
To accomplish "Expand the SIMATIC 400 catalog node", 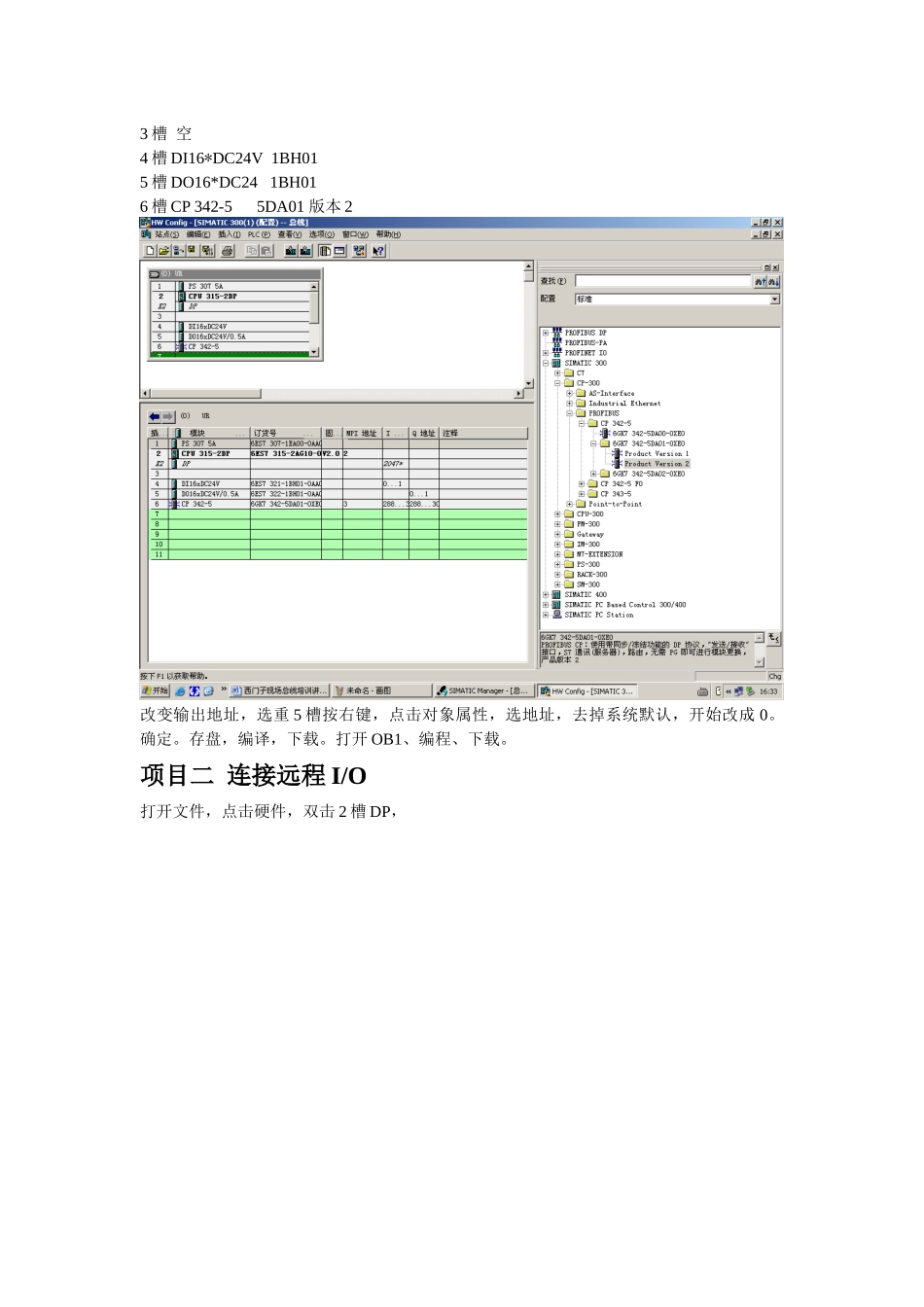I will point(546,594).
